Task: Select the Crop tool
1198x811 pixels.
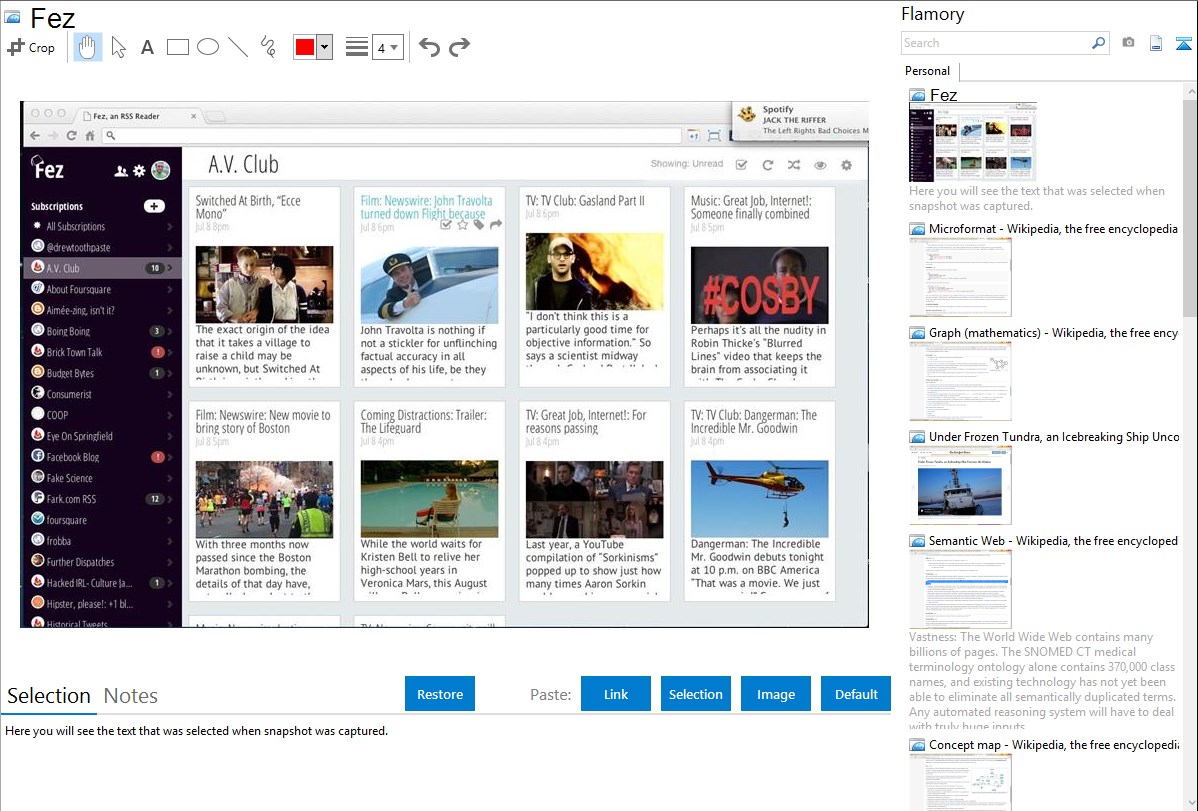Action: tap(31, 47)
